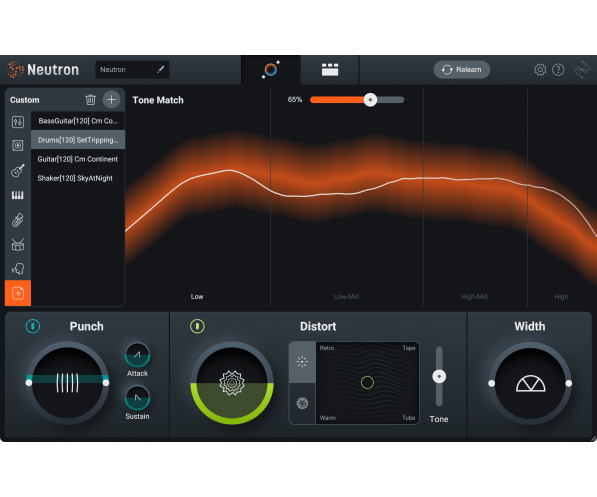Click the vertical Tone slider handle
597x497 pixels.
[x=439, y=376]
